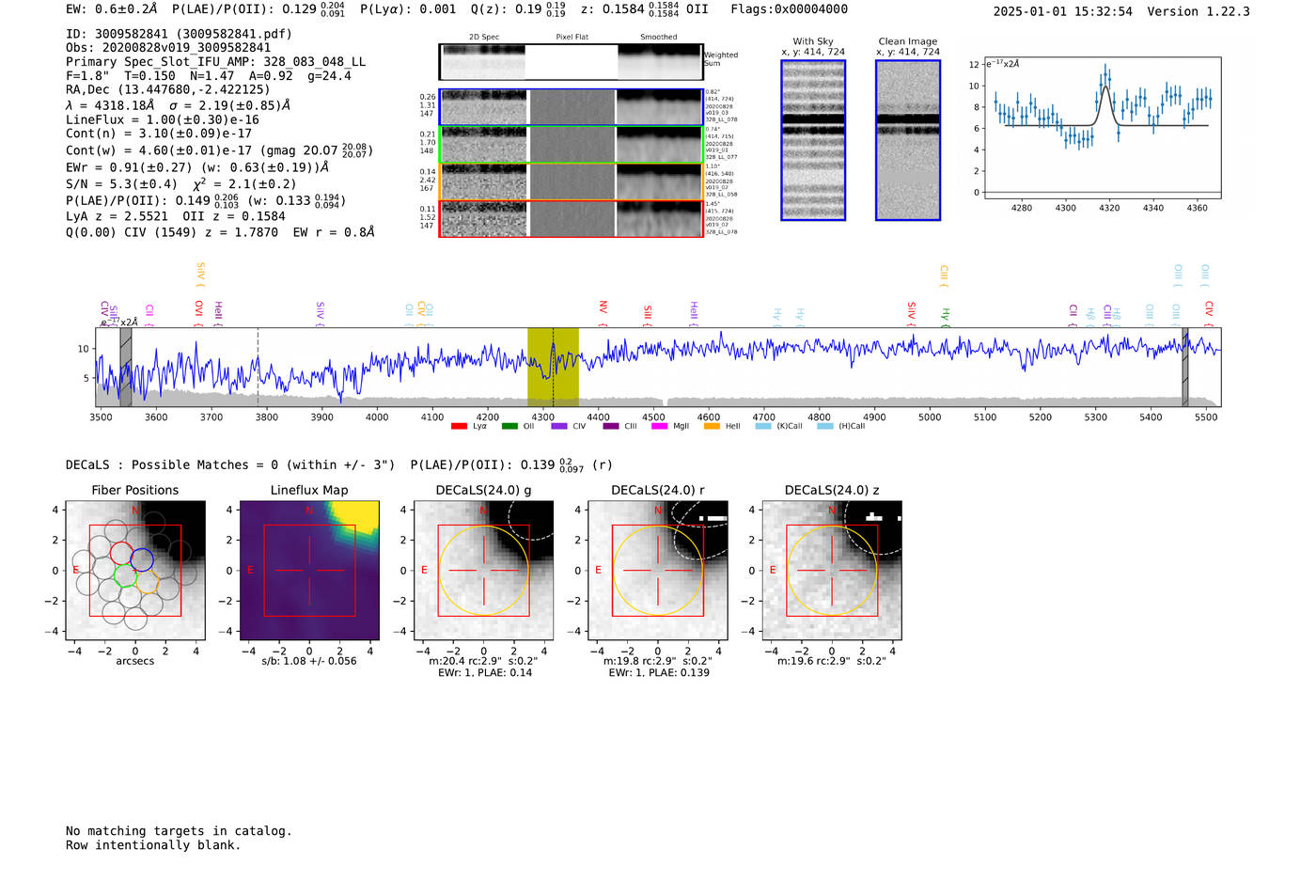Click the LyA z = 2.5521 line
The height and width of the screenshot is (896, 1316).
tap(112, 216)
